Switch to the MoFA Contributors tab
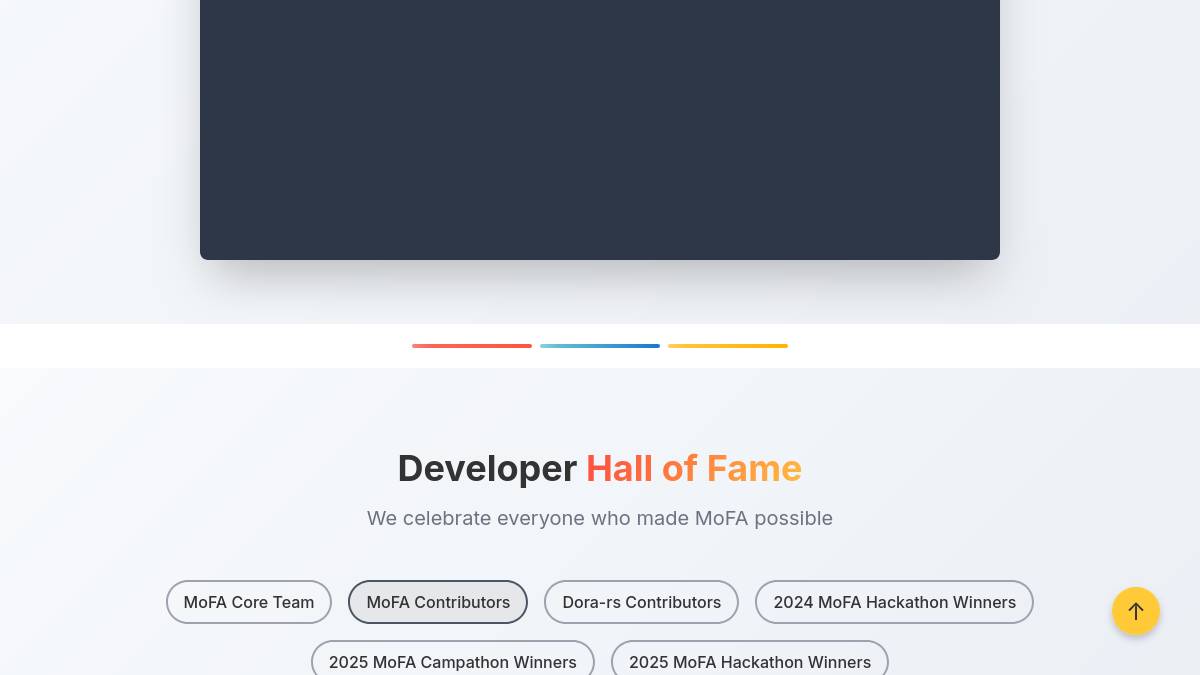This screenshot has height=675, width=1200. tap(438, 602)
